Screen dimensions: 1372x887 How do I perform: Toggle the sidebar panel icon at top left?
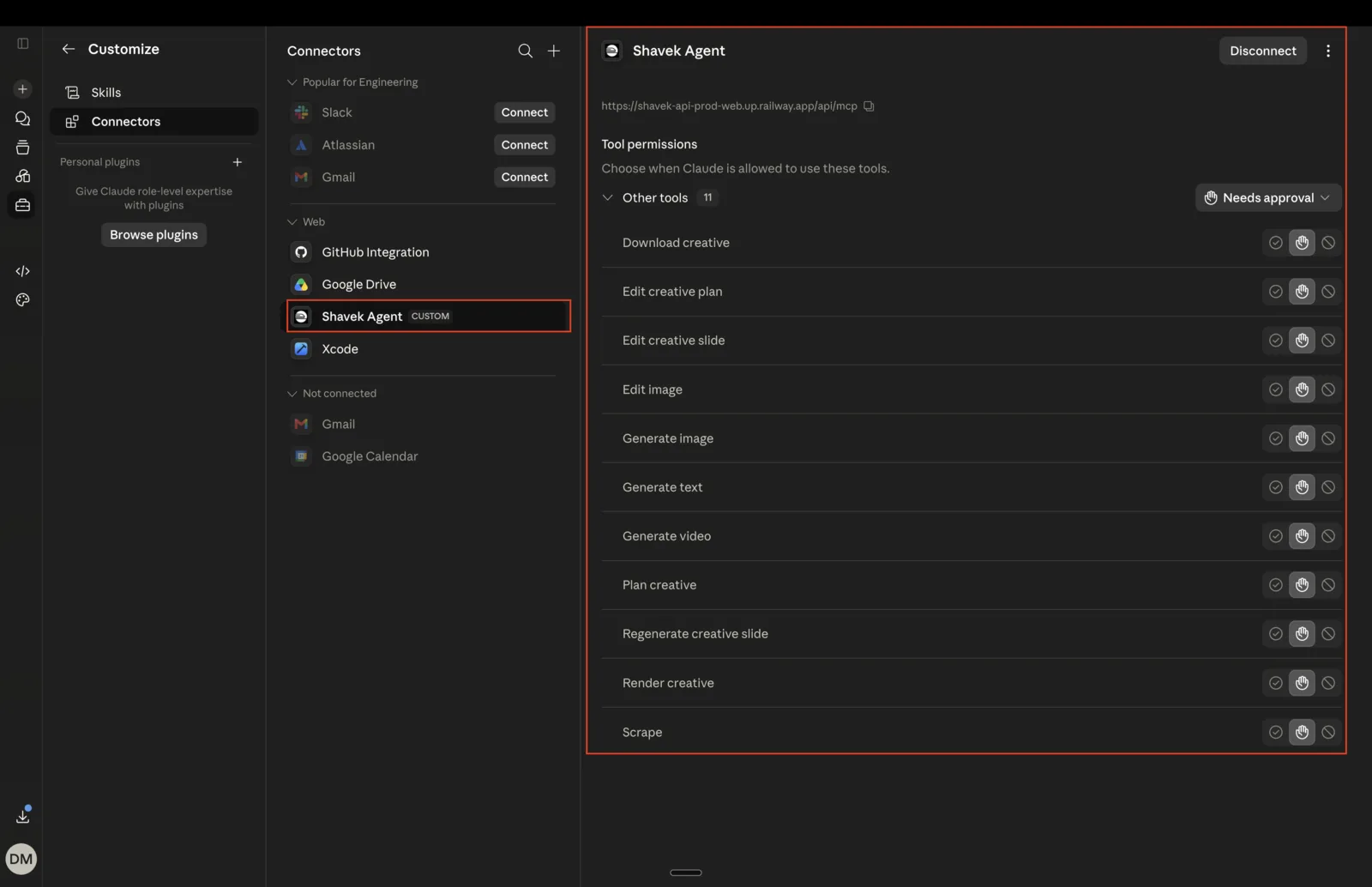[23, 43]
